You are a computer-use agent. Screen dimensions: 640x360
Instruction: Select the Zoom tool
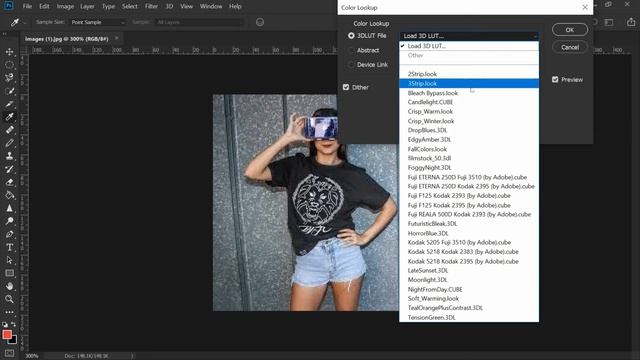9,299
